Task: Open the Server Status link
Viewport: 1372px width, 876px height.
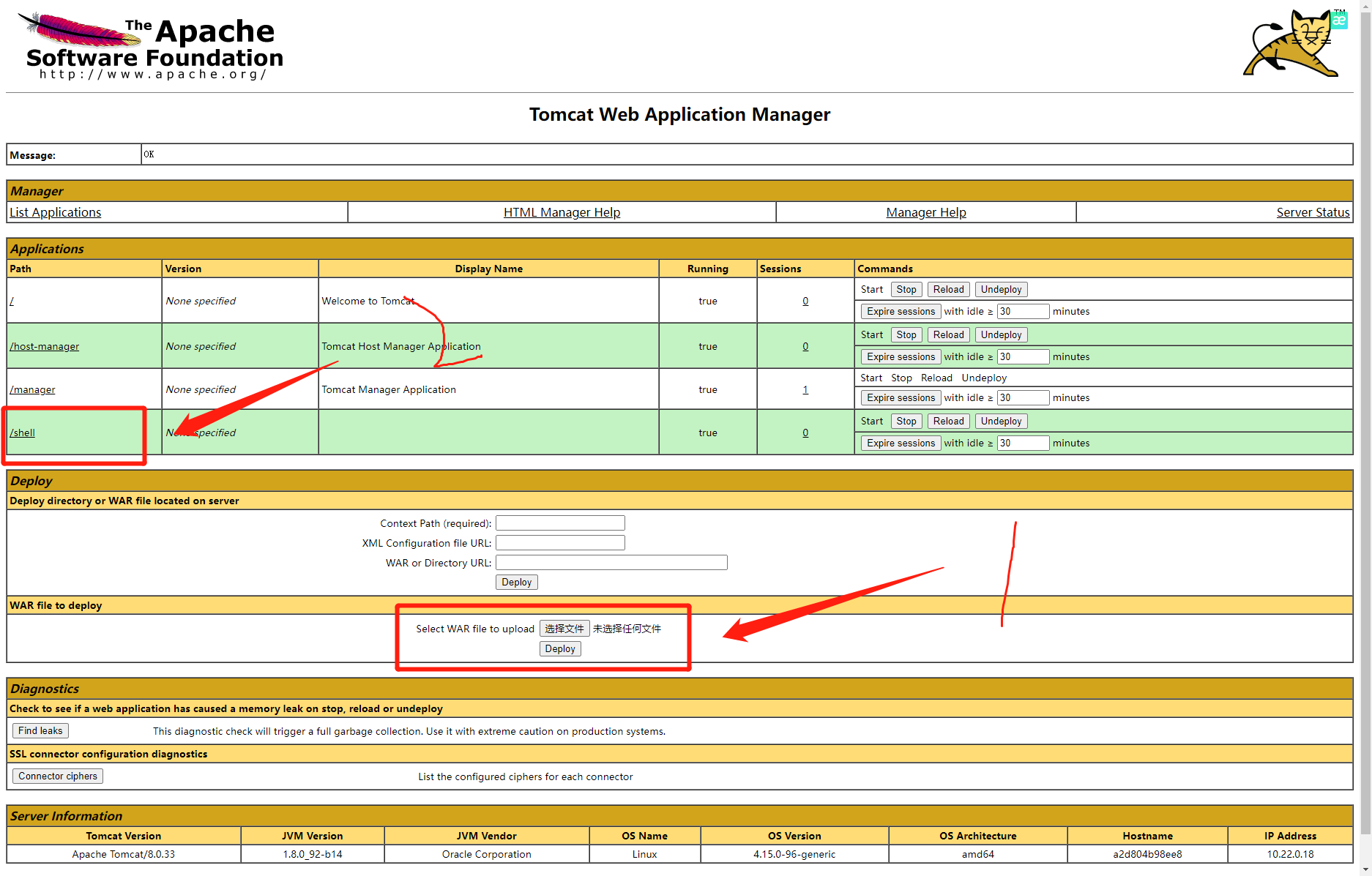Action: (x=1313, y=212)
